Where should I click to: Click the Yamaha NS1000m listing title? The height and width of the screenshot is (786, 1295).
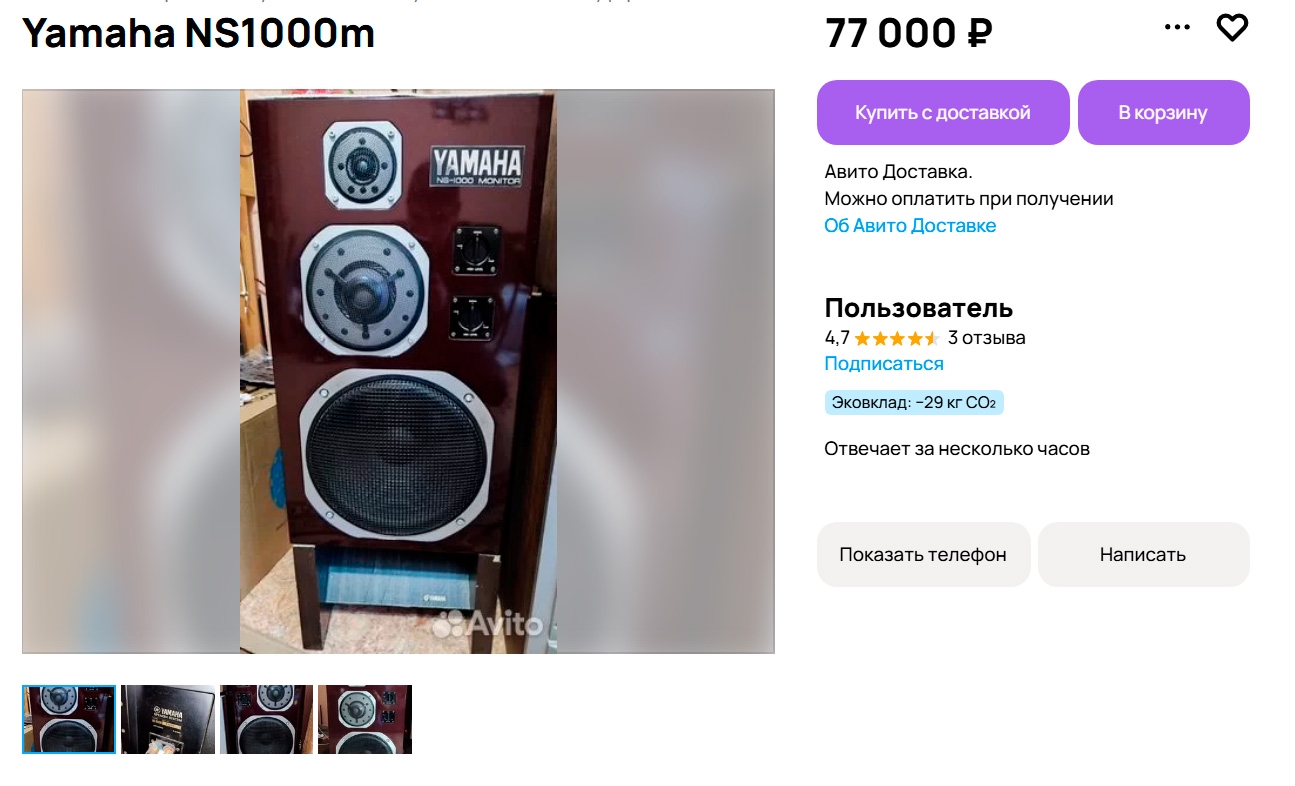[198, 33]
